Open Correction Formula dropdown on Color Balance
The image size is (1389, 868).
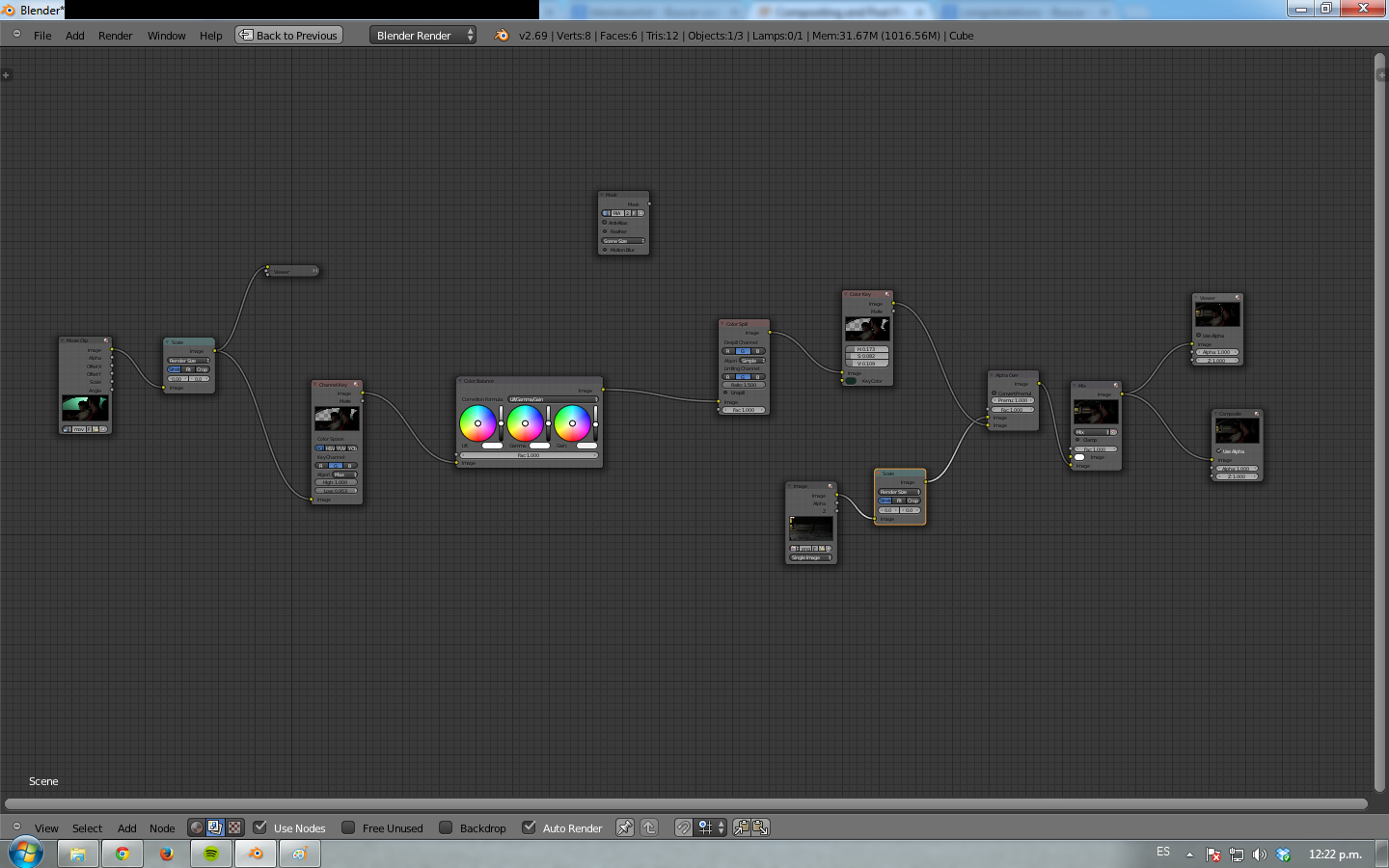pos(553,399)
